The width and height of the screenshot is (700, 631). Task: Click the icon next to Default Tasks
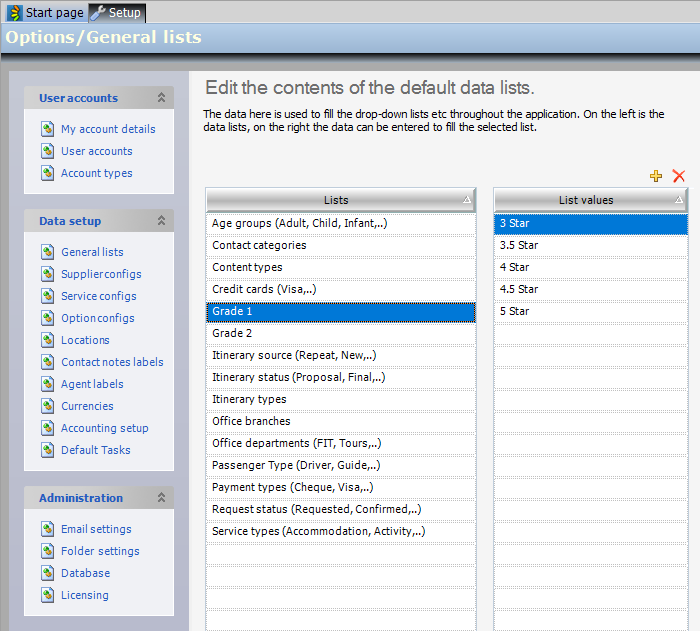tap(47, 450)
